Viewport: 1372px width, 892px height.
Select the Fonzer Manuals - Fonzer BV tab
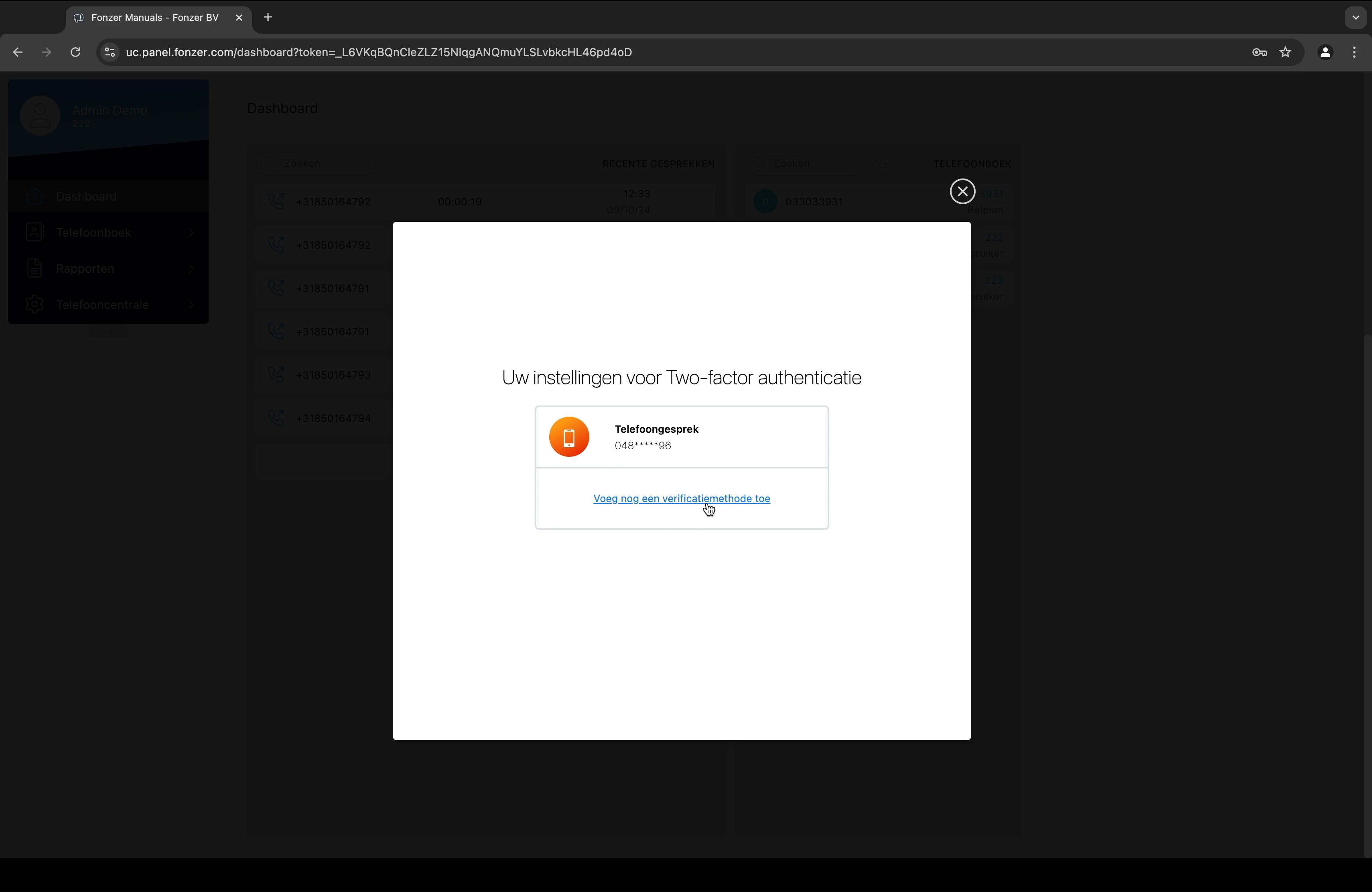point(158,18)
